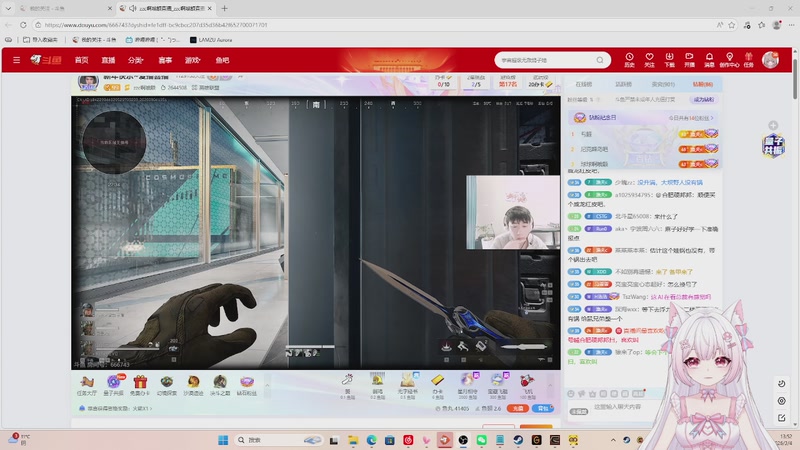Expand the 游戏 games dropdown
This screenshot has height=450, width=800.
point(192,60)
